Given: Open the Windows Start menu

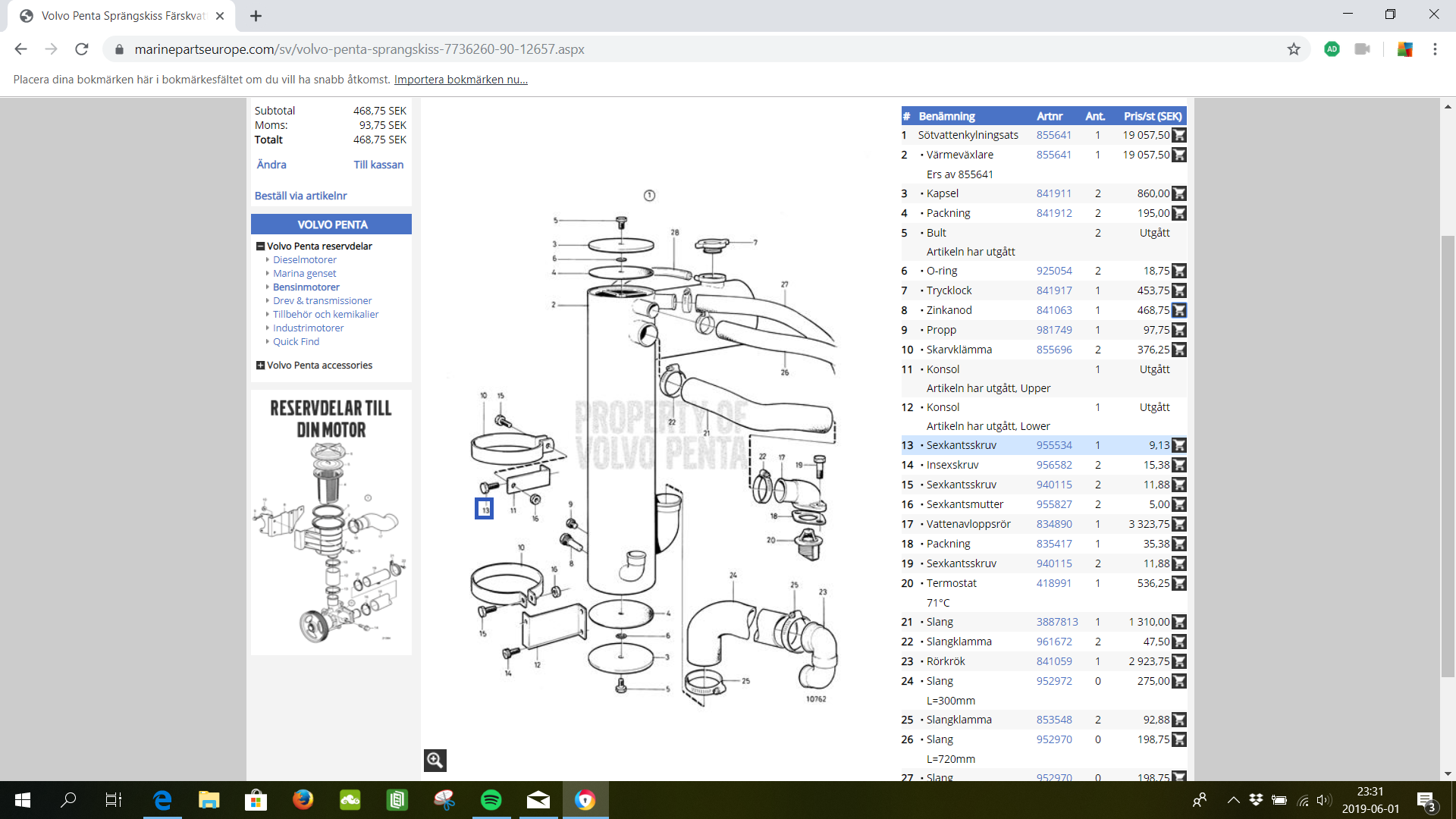Looking at the screenshot, I should [x=23, y=800].
